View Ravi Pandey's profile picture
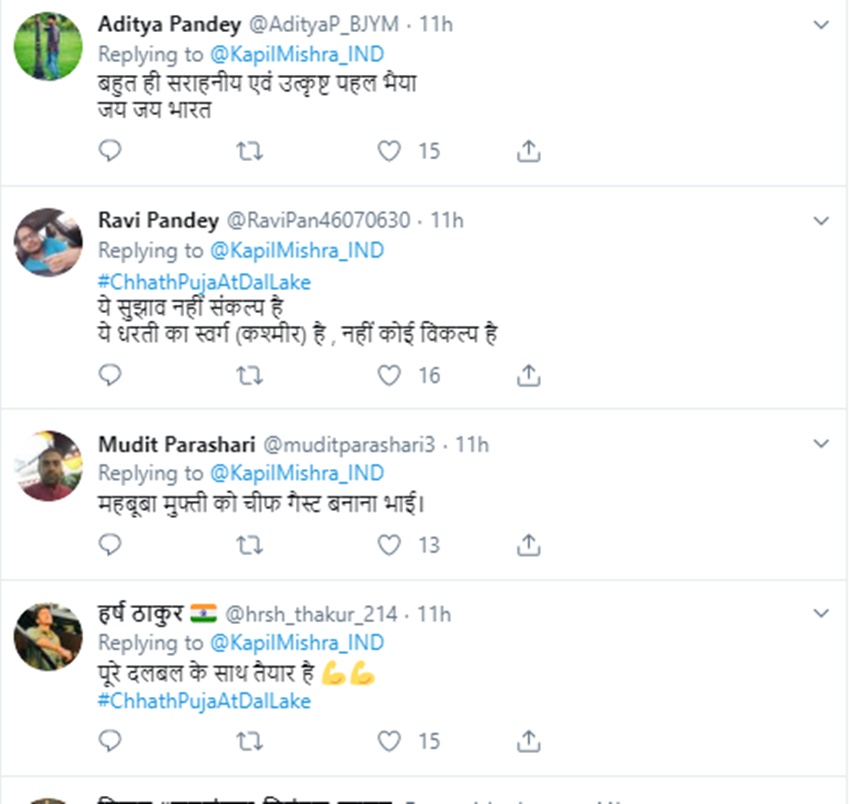This screenshot has height=804, width=850. click(x=48, y=242)
